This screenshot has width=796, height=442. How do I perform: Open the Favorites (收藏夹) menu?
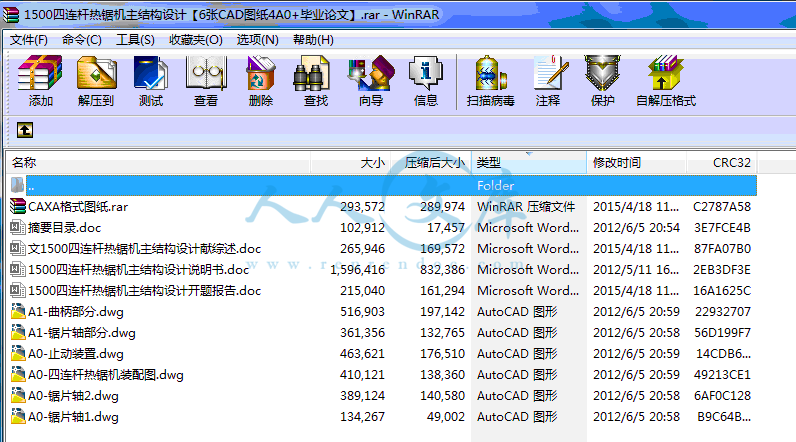(x=195, y=40)
